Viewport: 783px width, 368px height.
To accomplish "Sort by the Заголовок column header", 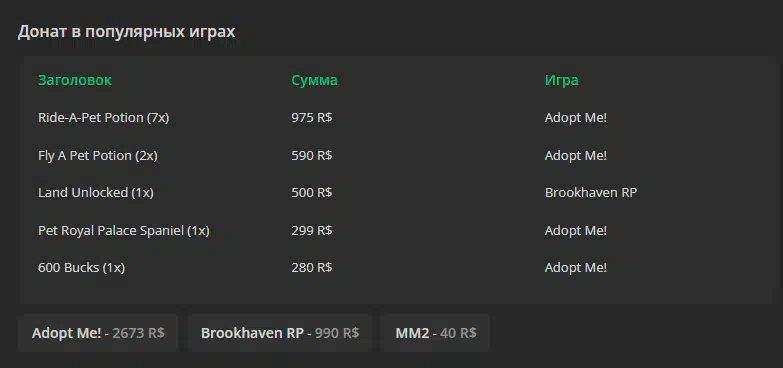I will coord(75,80).
